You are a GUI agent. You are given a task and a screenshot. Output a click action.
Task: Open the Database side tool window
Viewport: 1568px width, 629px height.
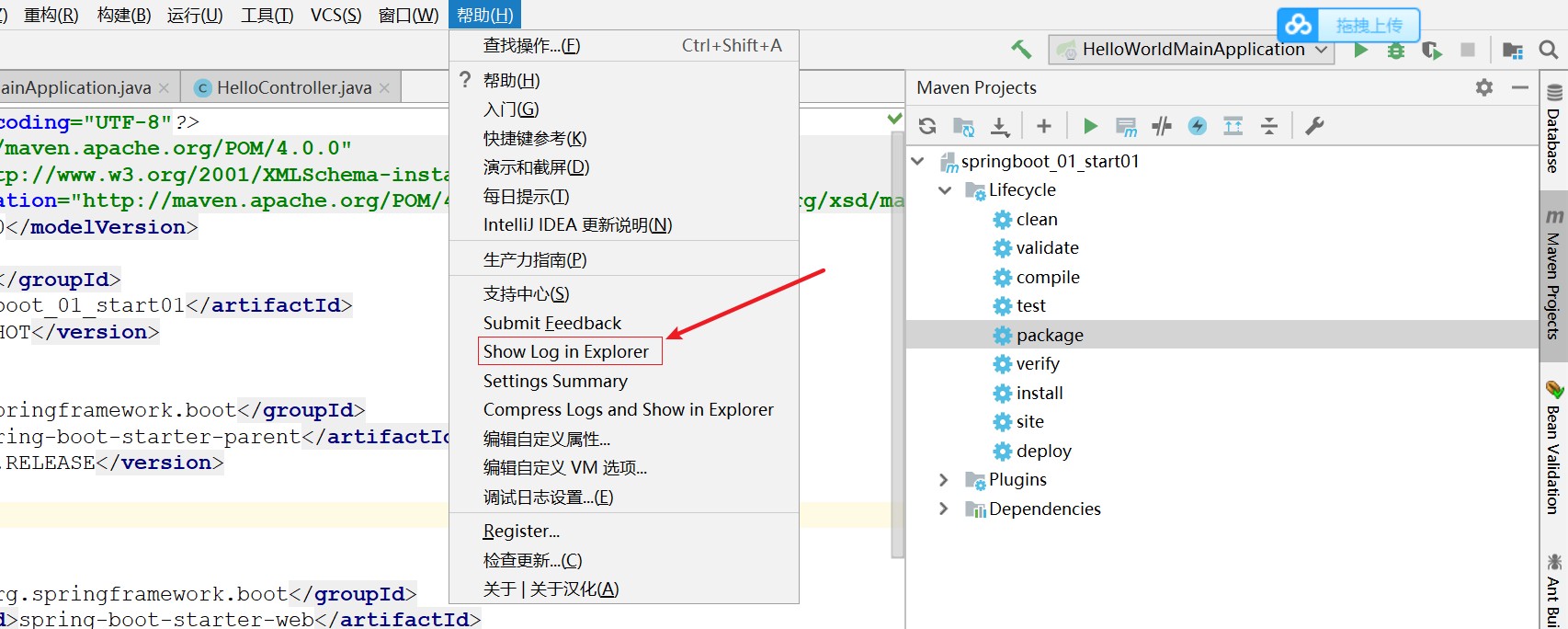pos(1553,129)
